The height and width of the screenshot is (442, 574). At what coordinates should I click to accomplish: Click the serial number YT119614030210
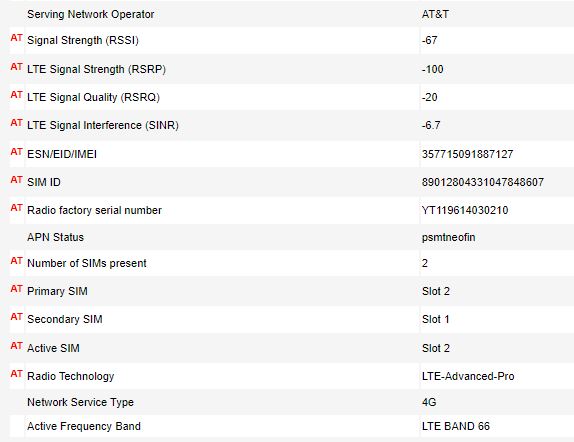(x=465, y=210)
